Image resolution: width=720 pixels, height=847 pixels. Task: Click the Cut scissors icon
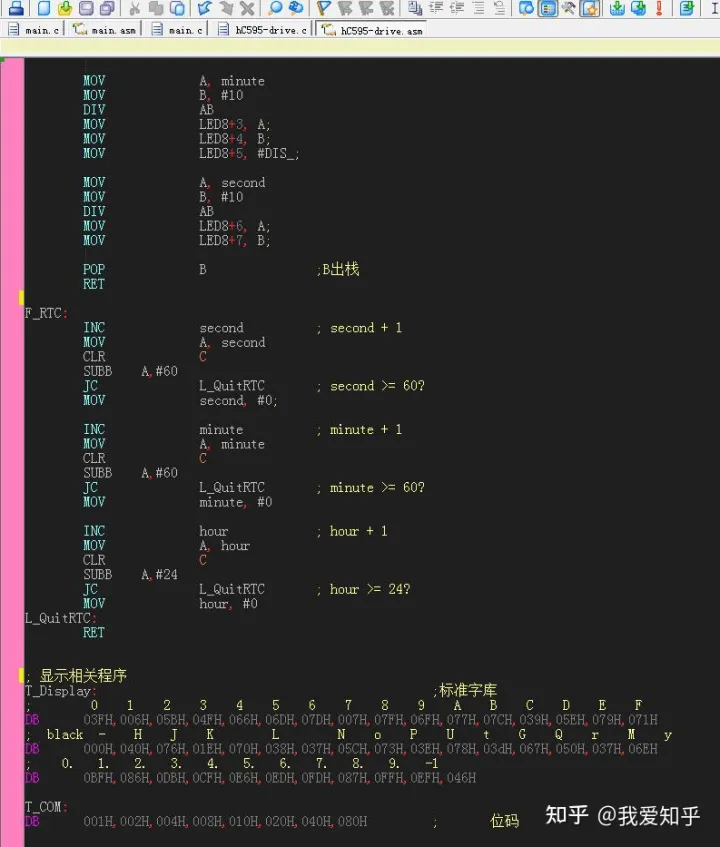(135, 8)
